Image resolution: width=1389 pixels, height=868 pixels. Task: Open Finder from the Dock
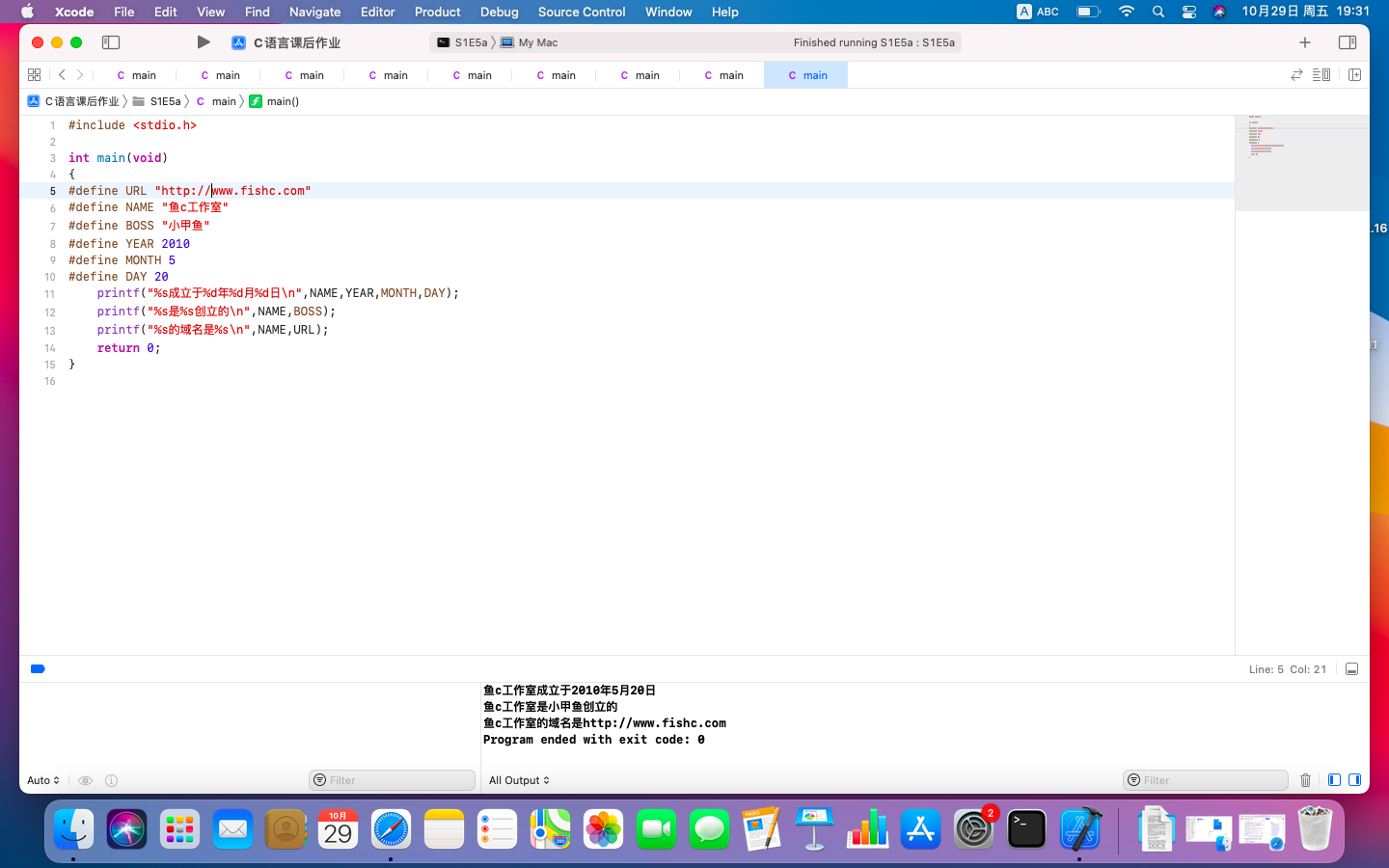pos(73,829)
